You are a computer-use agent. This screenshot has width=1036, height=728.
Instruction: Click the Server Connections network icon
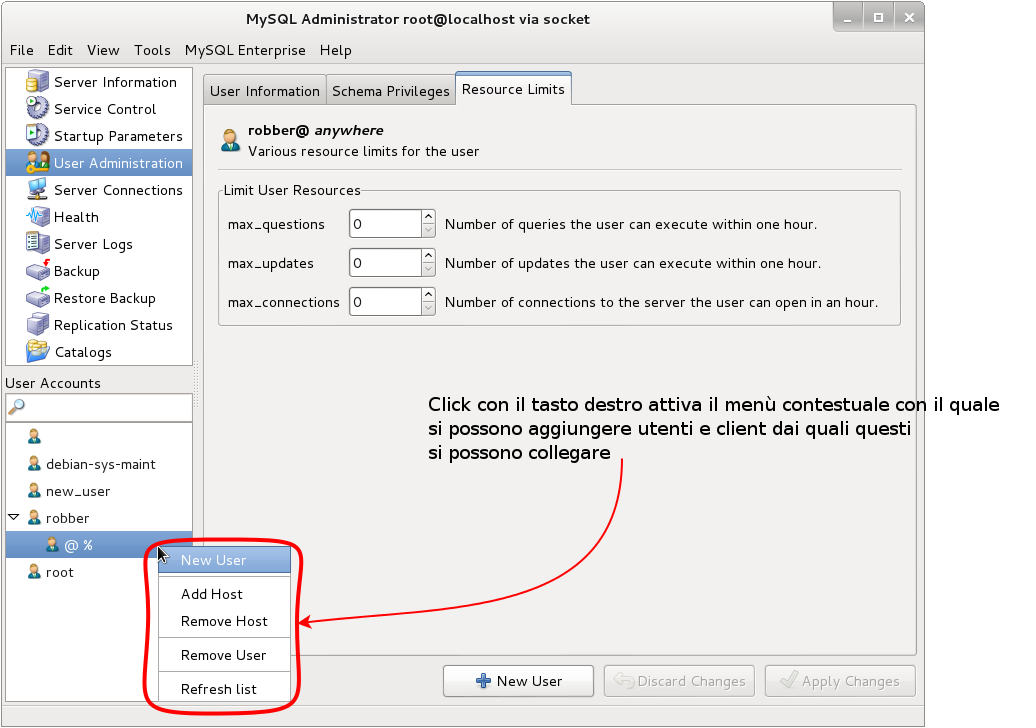37,190
